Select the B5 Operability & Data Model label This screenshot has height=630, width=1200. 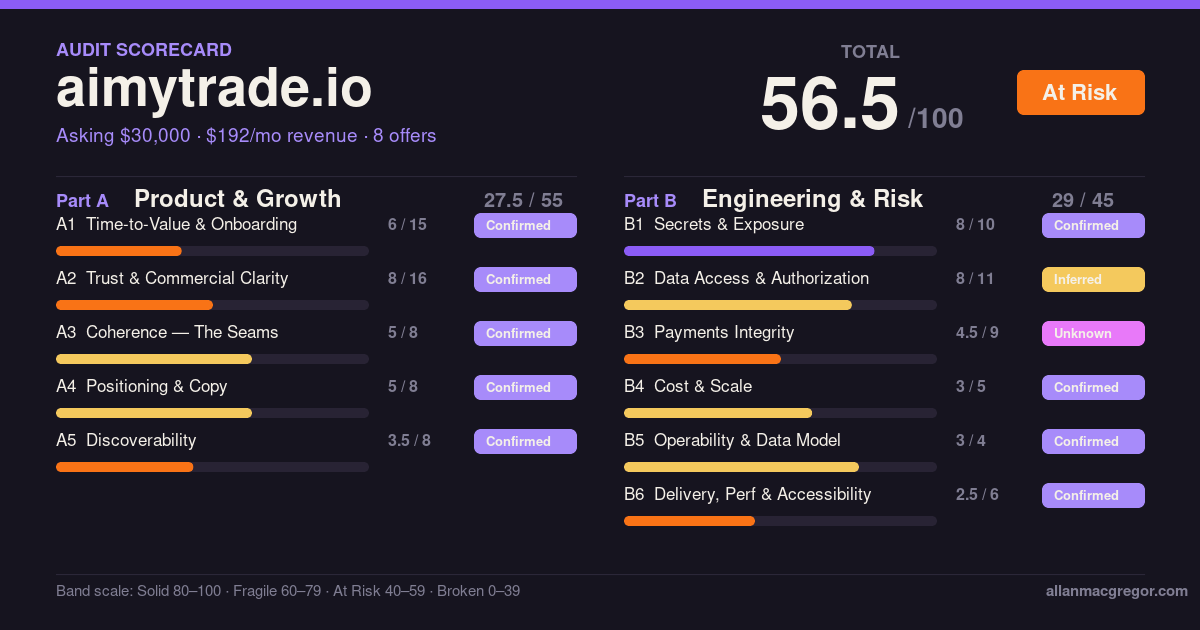point(732,440)
